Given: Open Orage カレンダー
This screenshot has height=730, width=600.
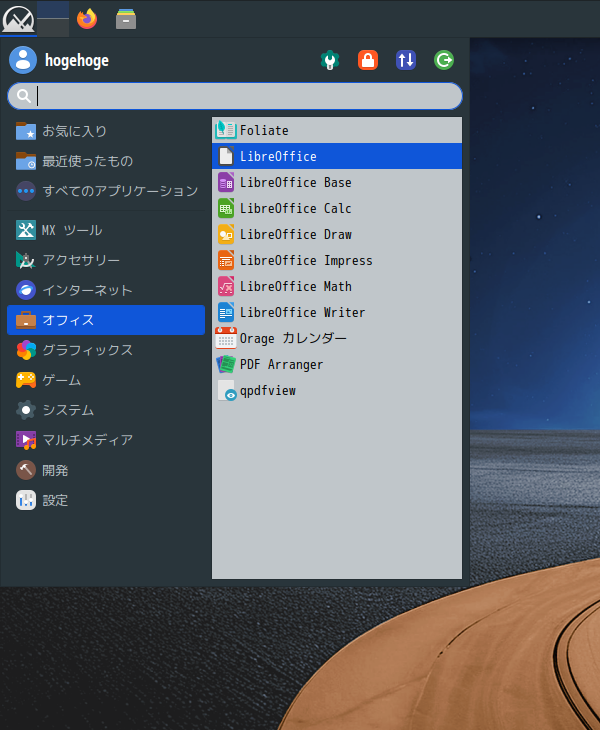Looking at the screenshot, I should pyautogui.click(x=293, y=338).
